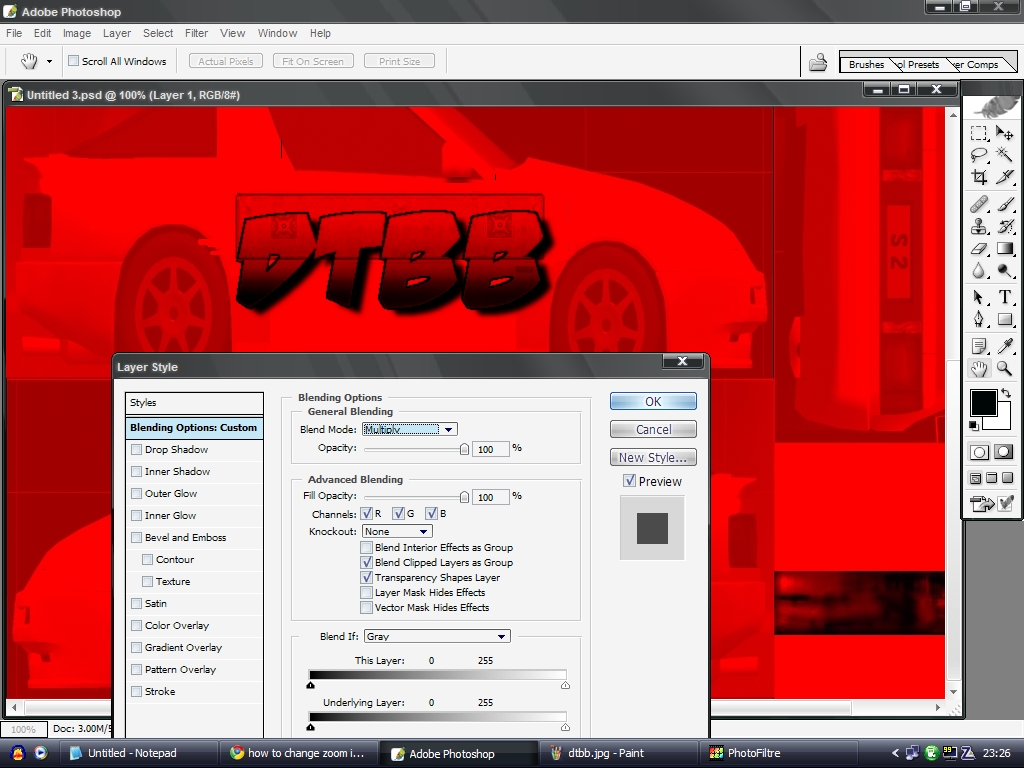Open background color picker
This screenshot has height=768, width=1024.
(1002, 423)
